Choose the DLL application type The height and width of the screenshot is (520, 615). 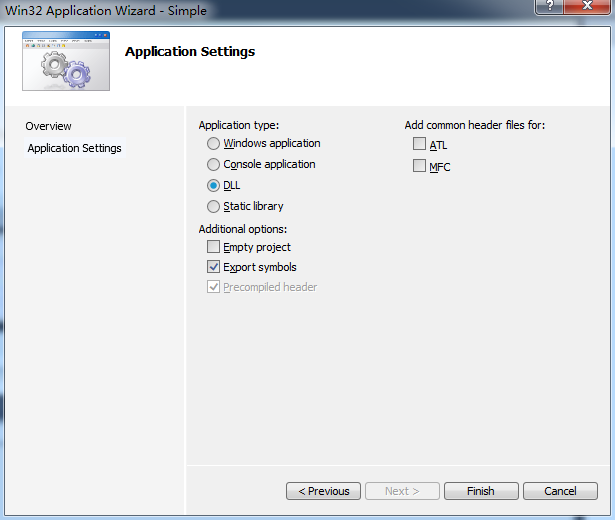click(213, 185)
